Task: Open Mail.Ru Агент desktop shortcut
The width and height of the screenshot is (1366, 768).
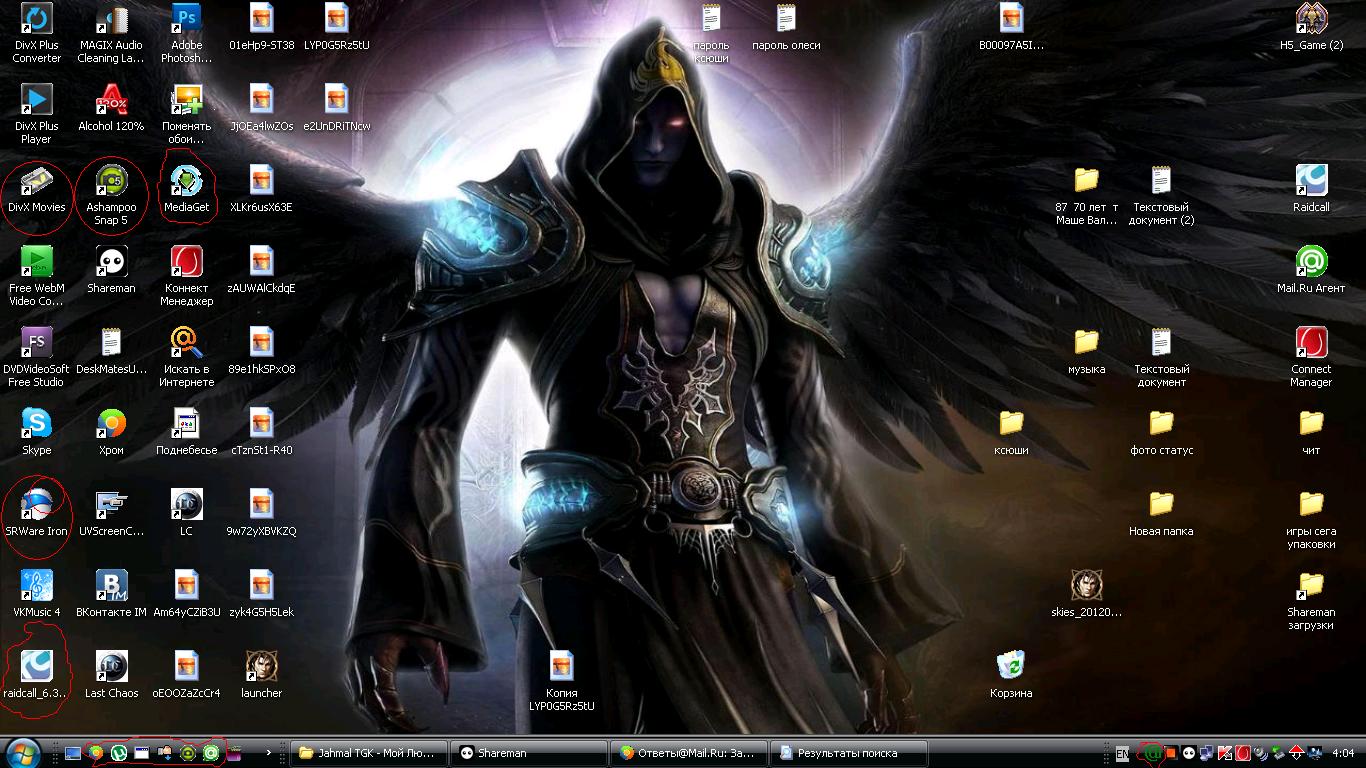Action: point(1311,270)
